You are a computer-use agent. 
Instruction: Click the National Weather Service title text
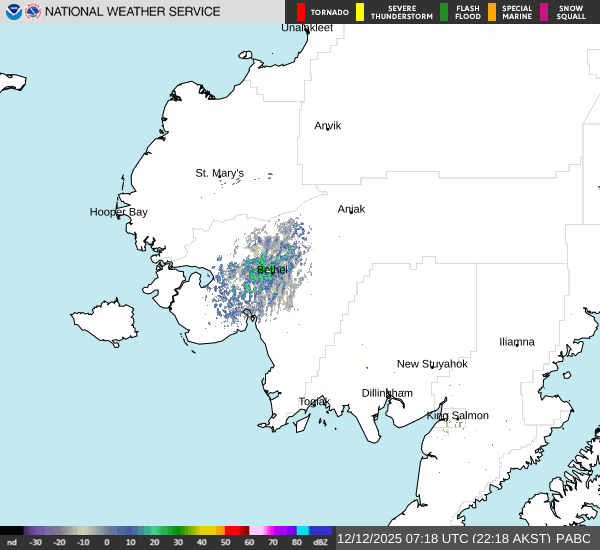pyautogui.click(x=132, y=12)
